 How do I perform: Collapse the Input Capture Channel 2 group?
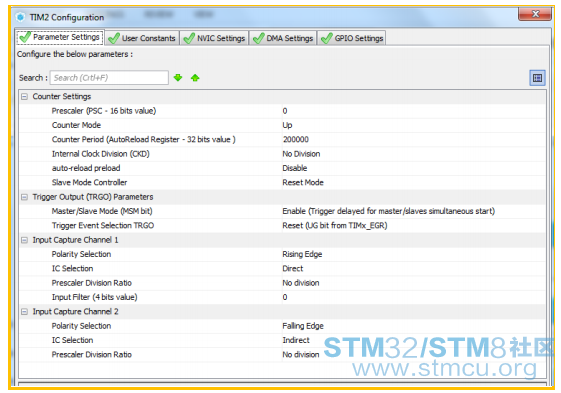24,312
